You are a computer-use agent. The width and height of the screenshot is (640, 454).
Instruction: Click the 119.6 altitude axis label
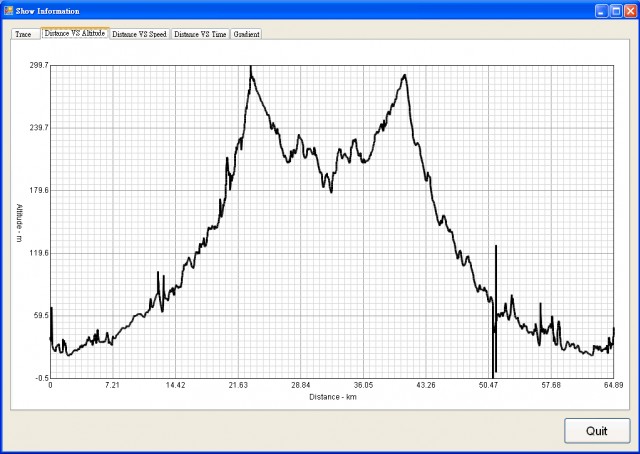click(x=39, y=253)
